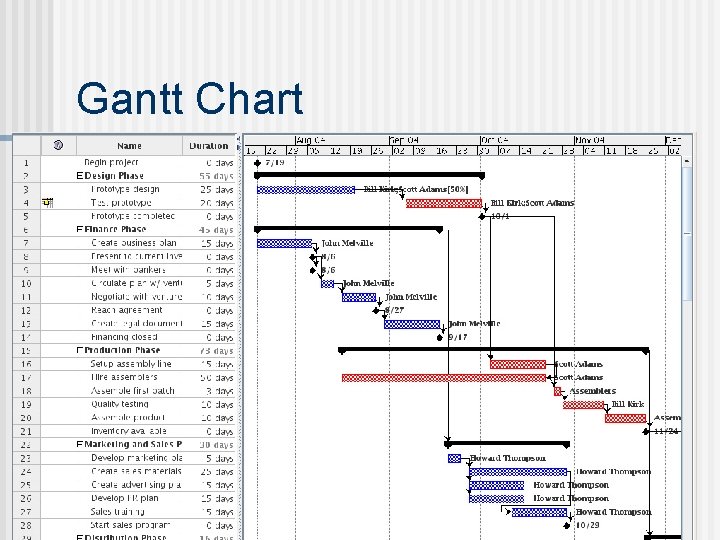720x540 pixels.
Task: Select the 'Inventory available' task name
Action: pyautogui.click(x=129, y=431)
